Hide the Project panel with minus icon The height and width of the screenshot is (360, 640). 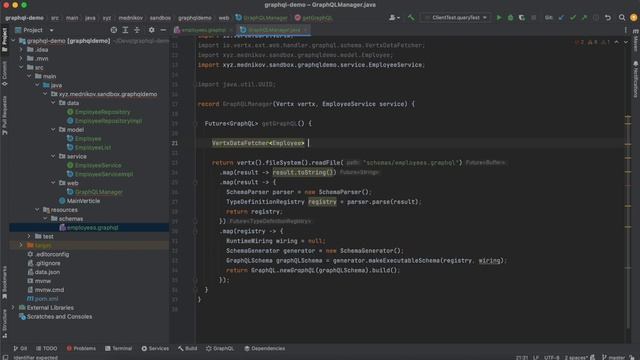click(163, 30)
